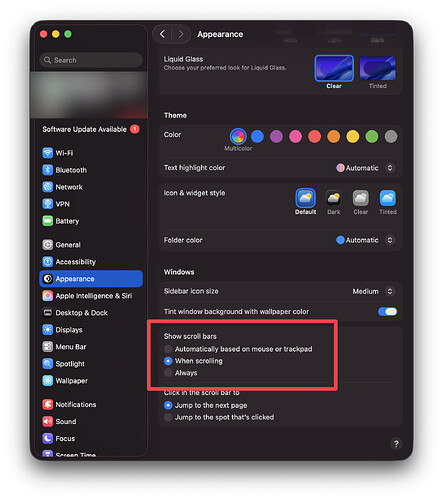
Task: Open the Network globe icon
Action: pos(47,187)
